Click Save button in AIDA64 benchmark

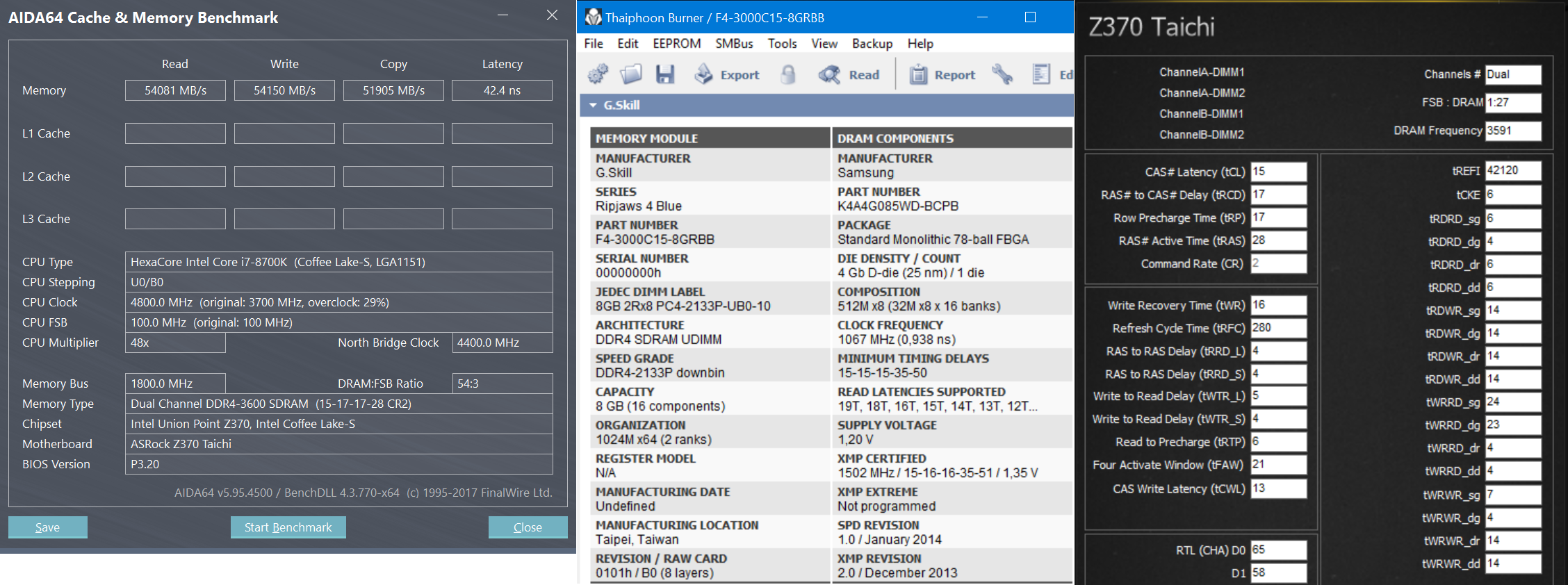coord(47,527)
